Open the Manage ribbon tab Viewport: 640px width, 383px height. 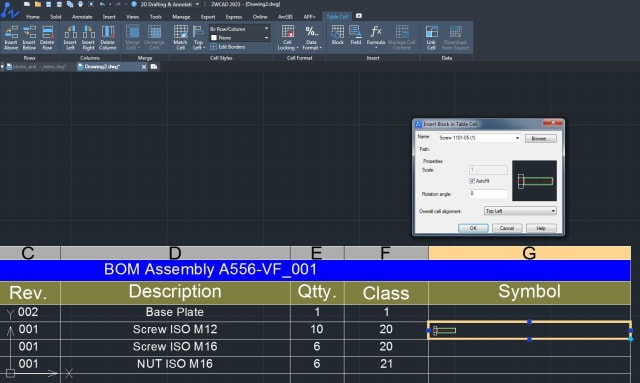(x=181, y=17)
